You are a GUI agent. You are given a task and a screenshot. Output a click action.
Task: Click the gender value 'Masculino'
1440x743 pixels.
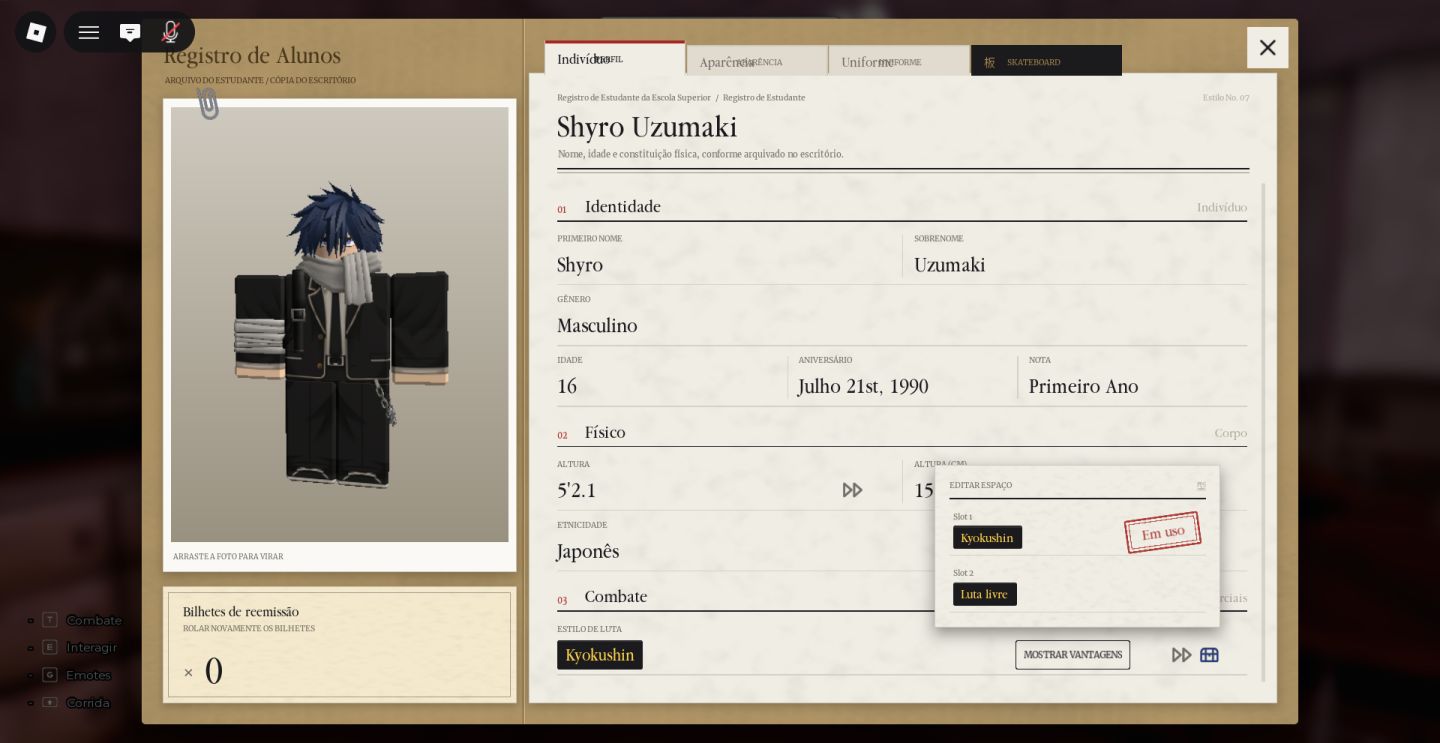tap(597, 326)
